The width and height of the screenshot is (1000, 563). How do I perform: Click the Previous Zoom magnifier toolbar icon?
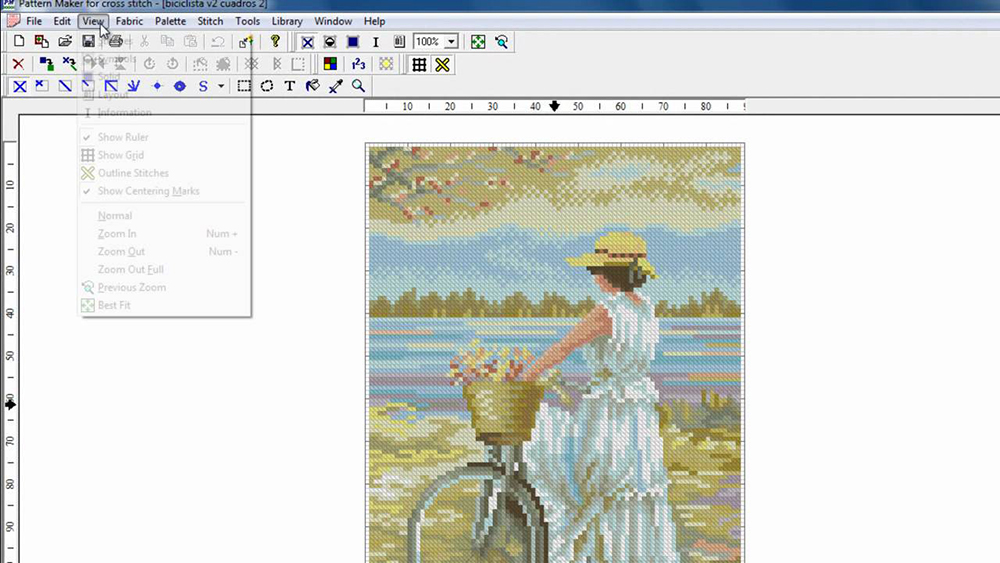501,42
